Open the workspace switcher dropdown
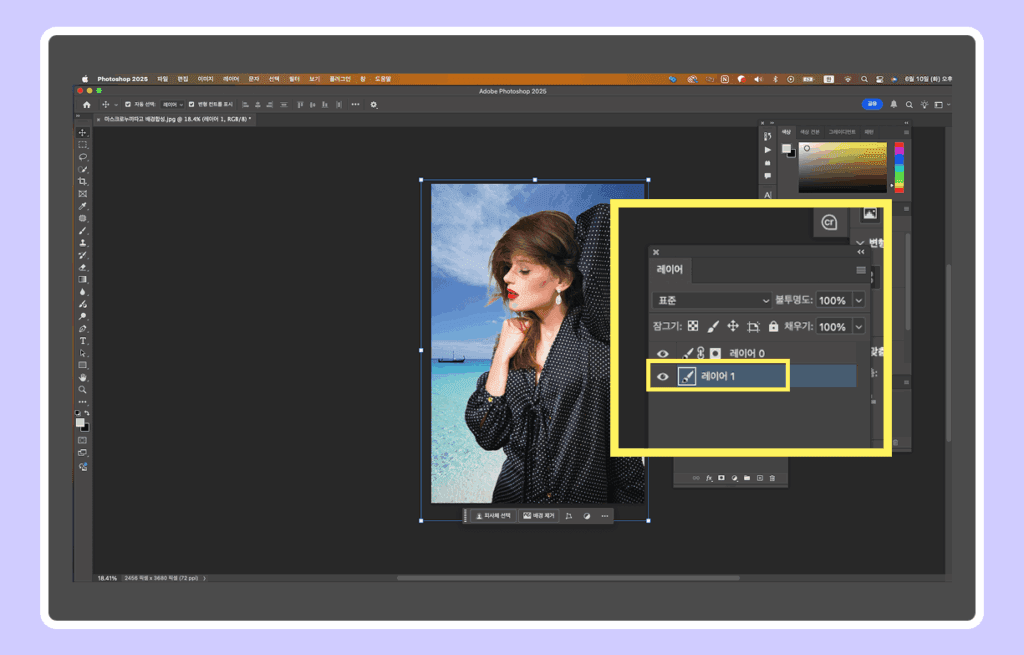 pos(941,104)
